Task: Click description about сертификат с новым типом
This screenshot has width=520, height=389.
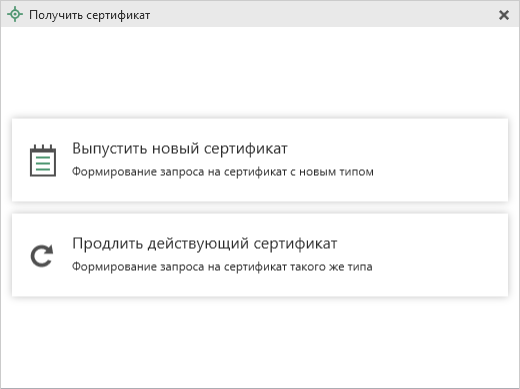Action: [223, 172]
